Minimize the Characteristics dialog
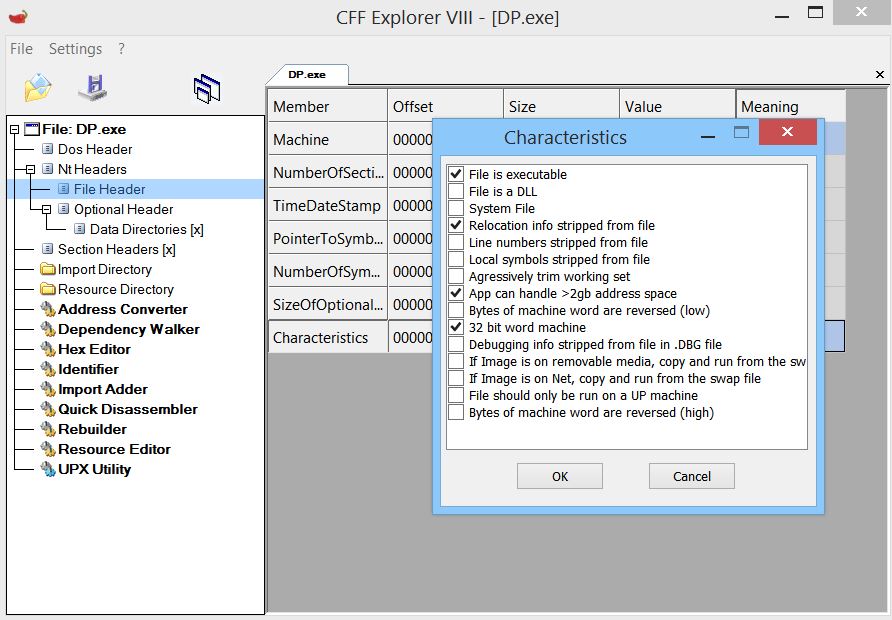 click(x=708, y=137)
